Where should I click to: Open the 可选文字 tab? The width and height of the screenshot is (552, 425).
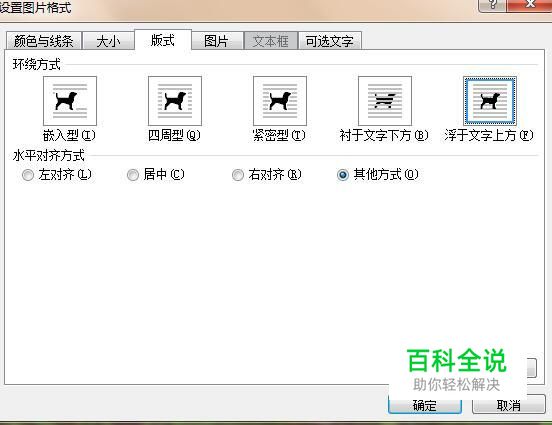(330, 41)
